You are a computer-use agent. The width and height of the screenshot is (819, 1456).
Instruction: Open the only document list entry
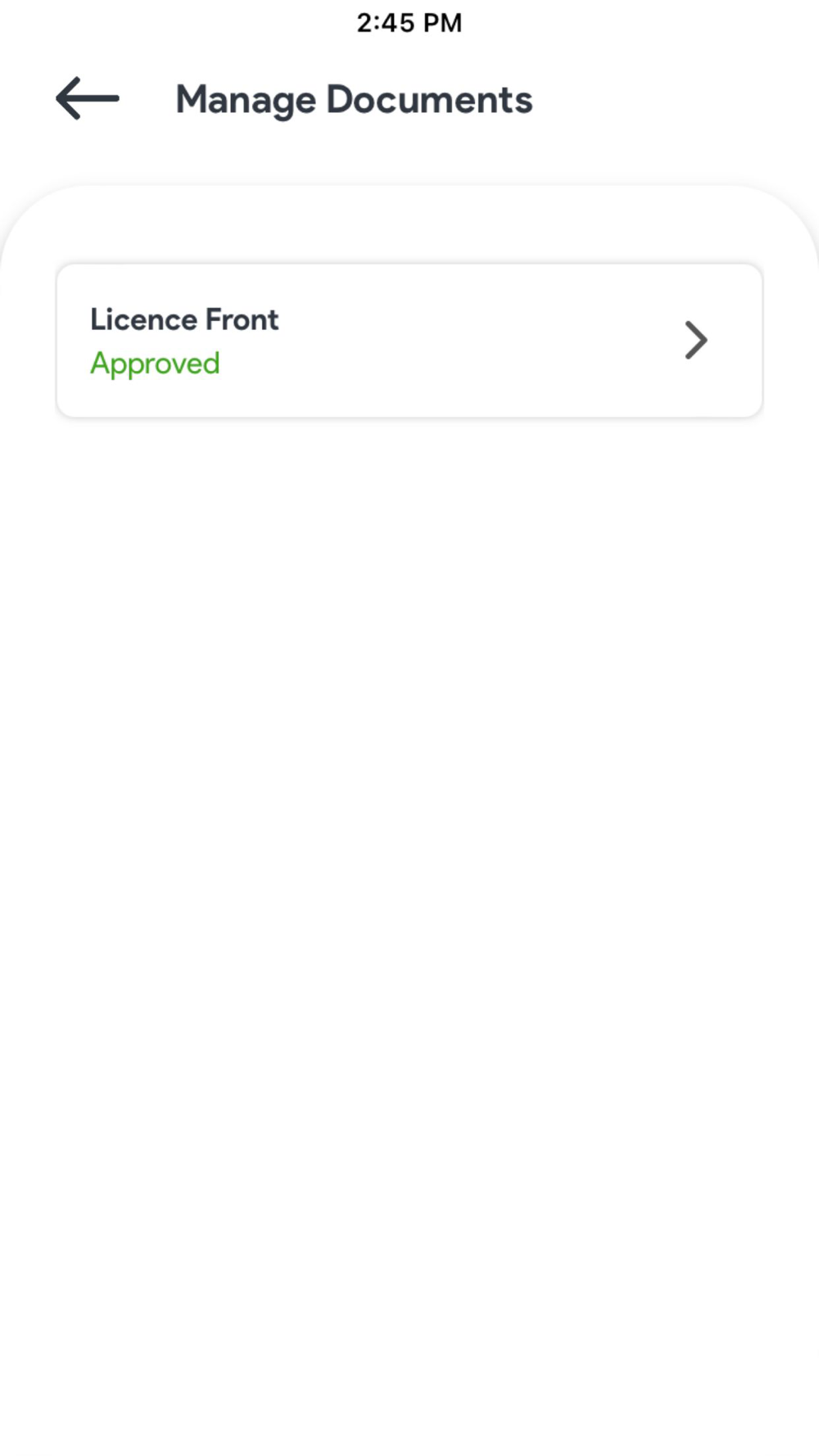click(x=409, y=341)
